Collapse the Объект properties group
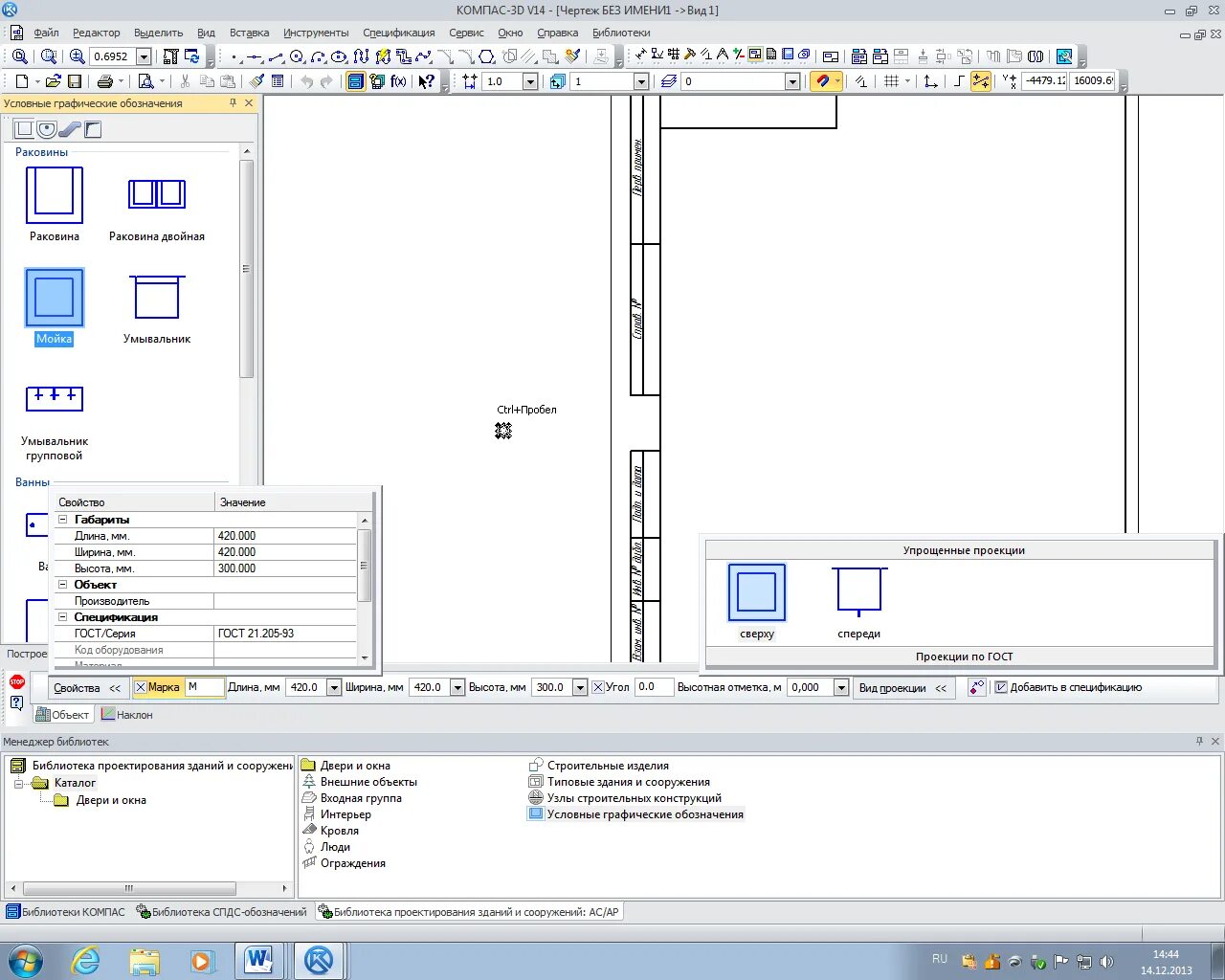The image size is (1225, 980). tap(63, 585)
